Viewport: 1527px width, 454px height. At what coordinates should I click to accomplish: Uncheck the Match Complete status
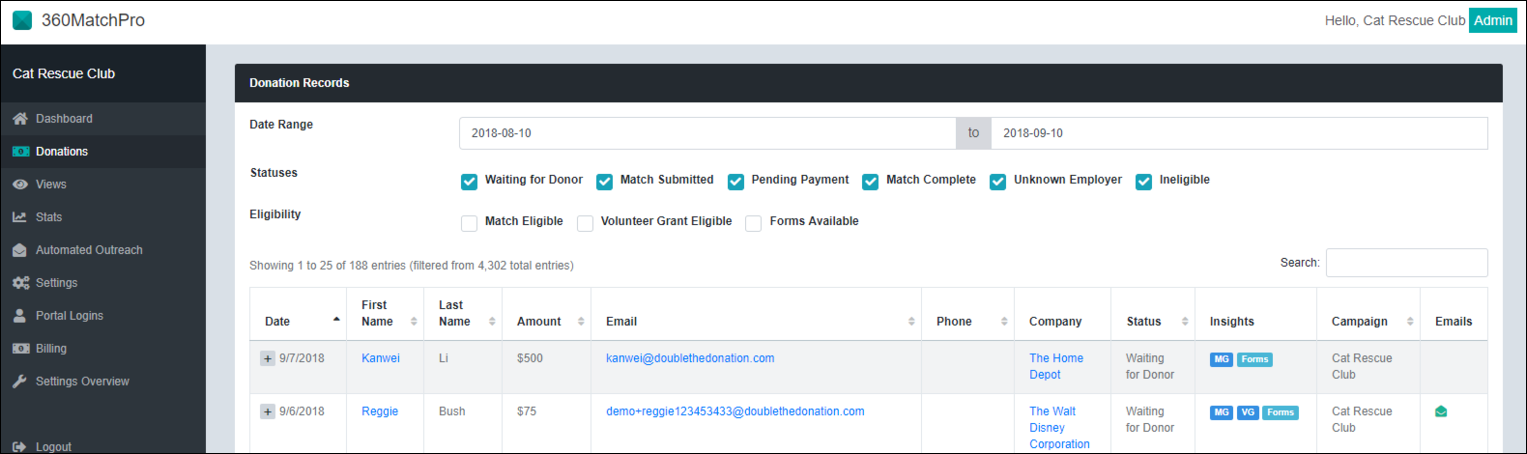tap(870, 181)
